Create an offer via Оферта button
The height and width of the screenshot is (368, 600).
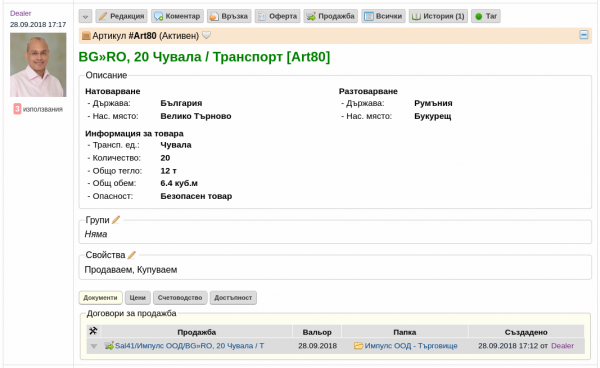tap(277, 16)
